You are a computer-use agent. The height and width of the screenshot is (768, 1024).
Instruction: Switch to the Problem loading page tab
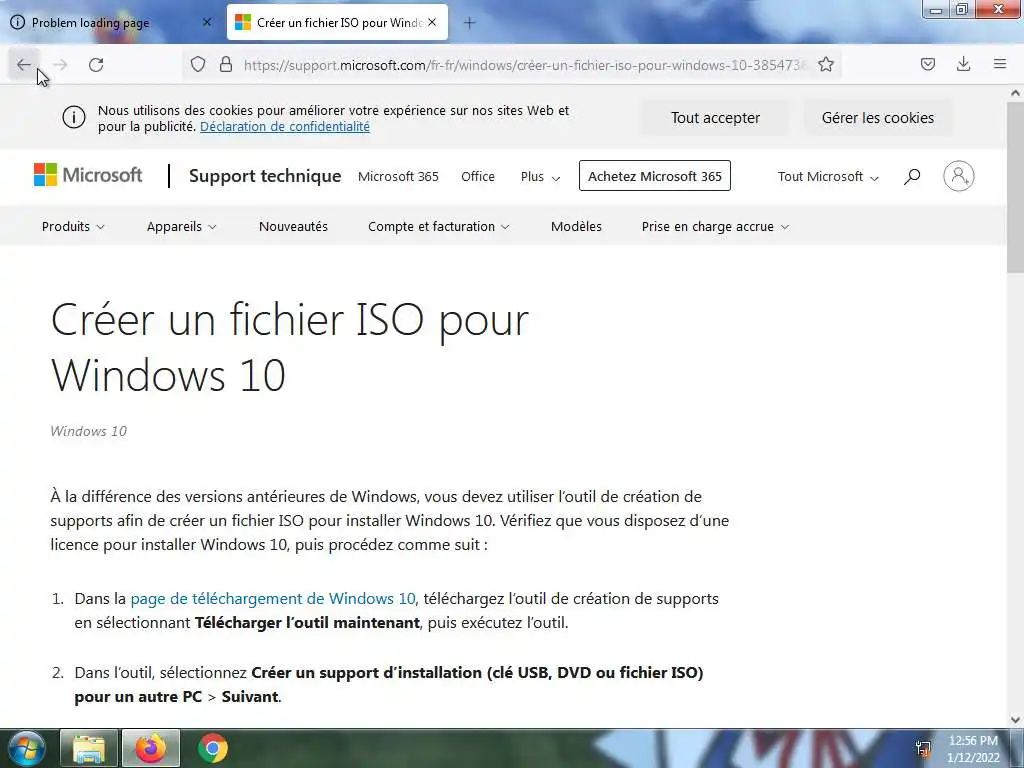pos(111,23)
